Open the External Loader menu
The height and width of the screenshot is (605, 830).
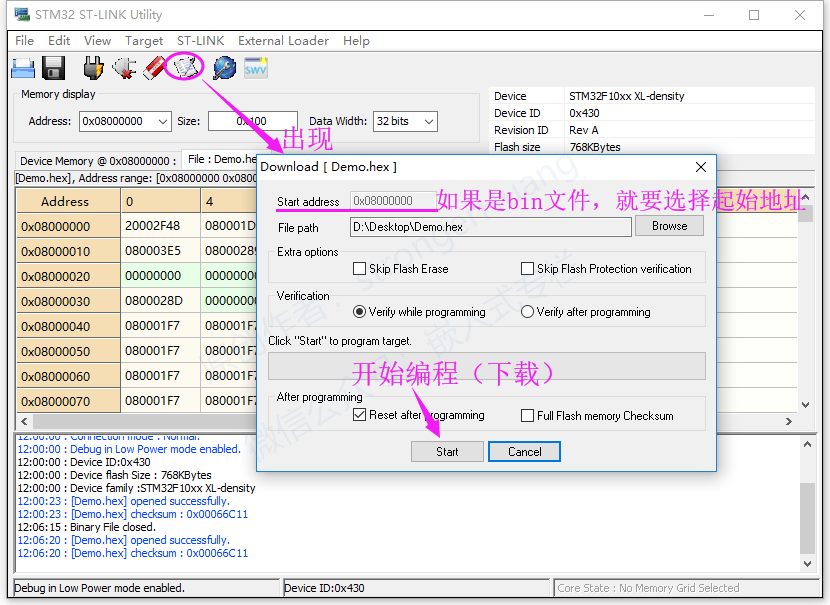[283, 41]
